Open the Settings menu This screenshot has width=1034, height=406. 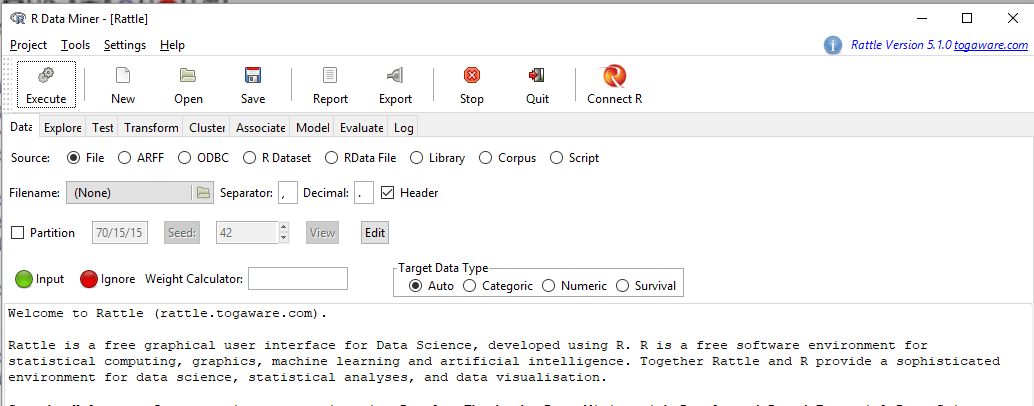click(125, 45)
